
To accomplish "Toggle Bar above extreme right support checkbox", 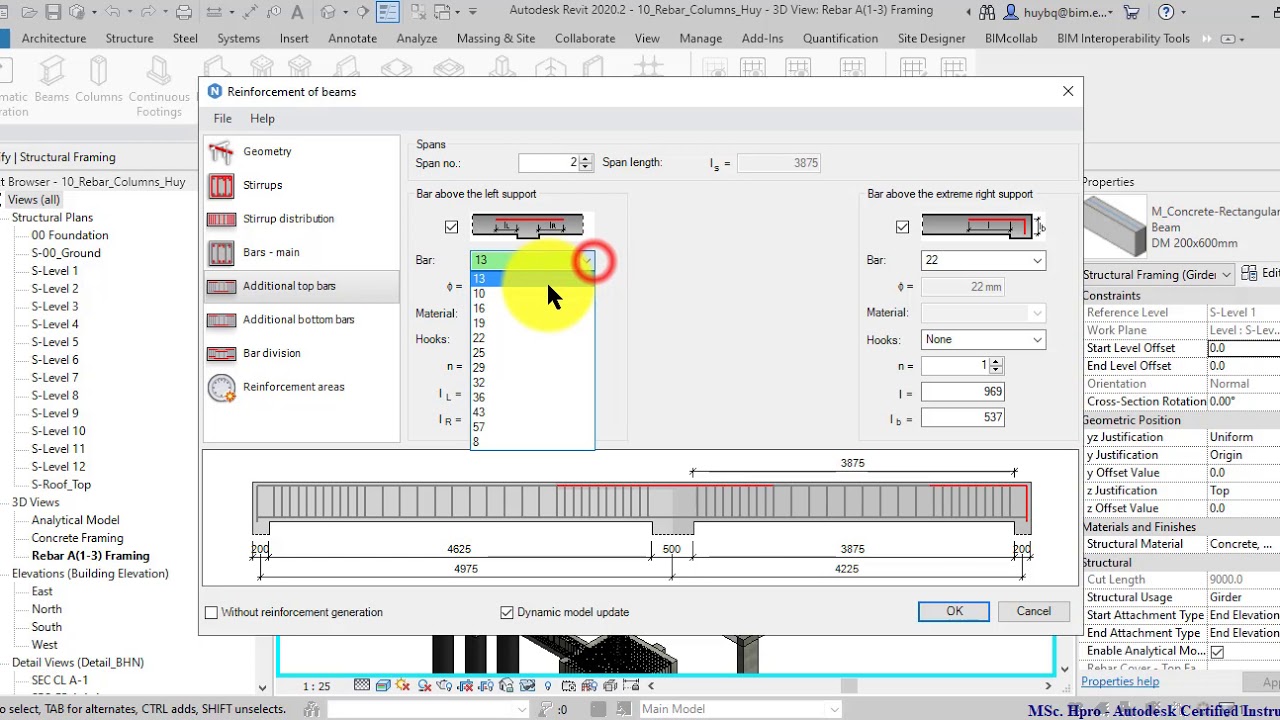I will tap(902, 227).
